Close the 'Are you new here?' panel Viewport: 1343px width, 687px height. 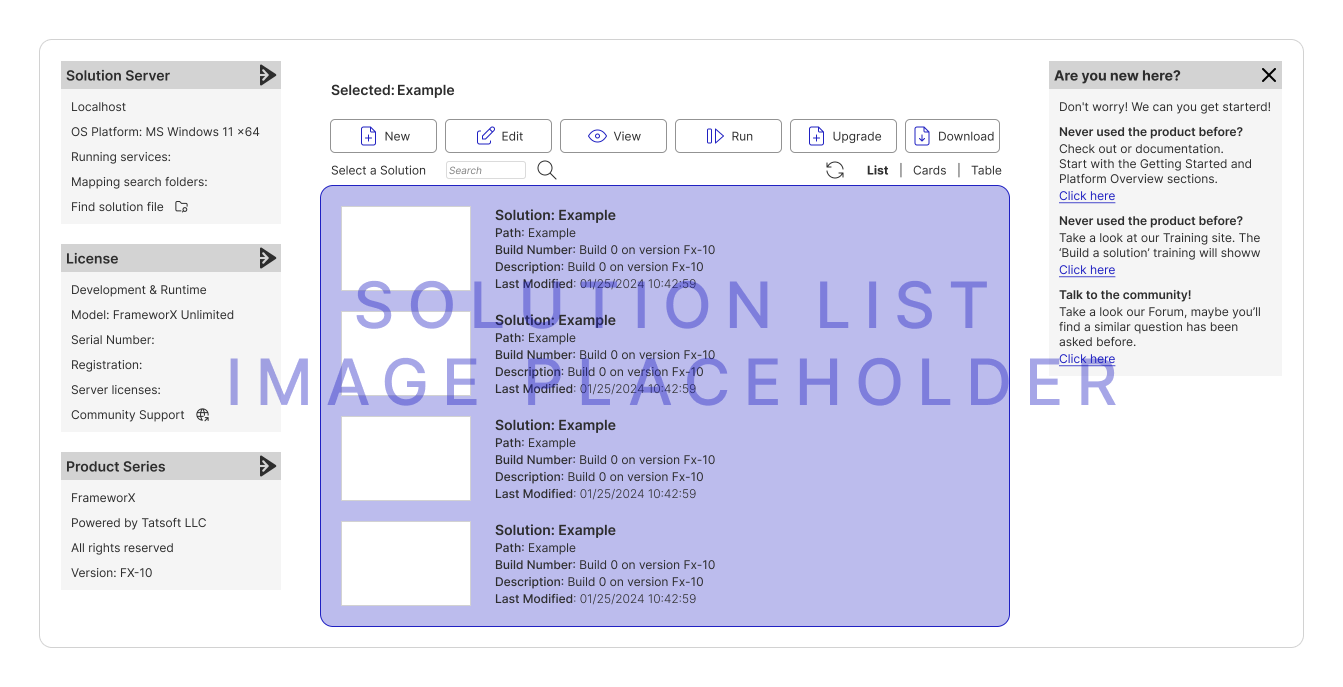1269,75
